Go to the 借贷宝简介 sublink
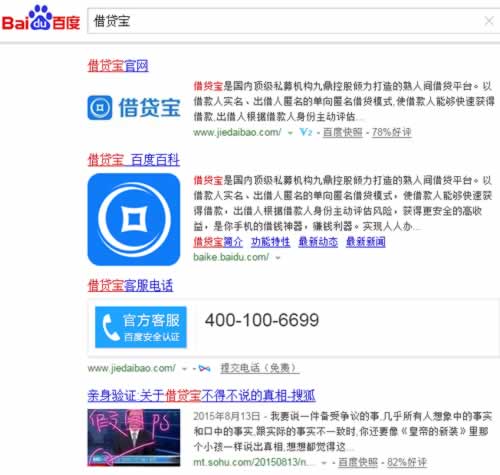This screenshot has width=500, height=475. coord(218,242)
